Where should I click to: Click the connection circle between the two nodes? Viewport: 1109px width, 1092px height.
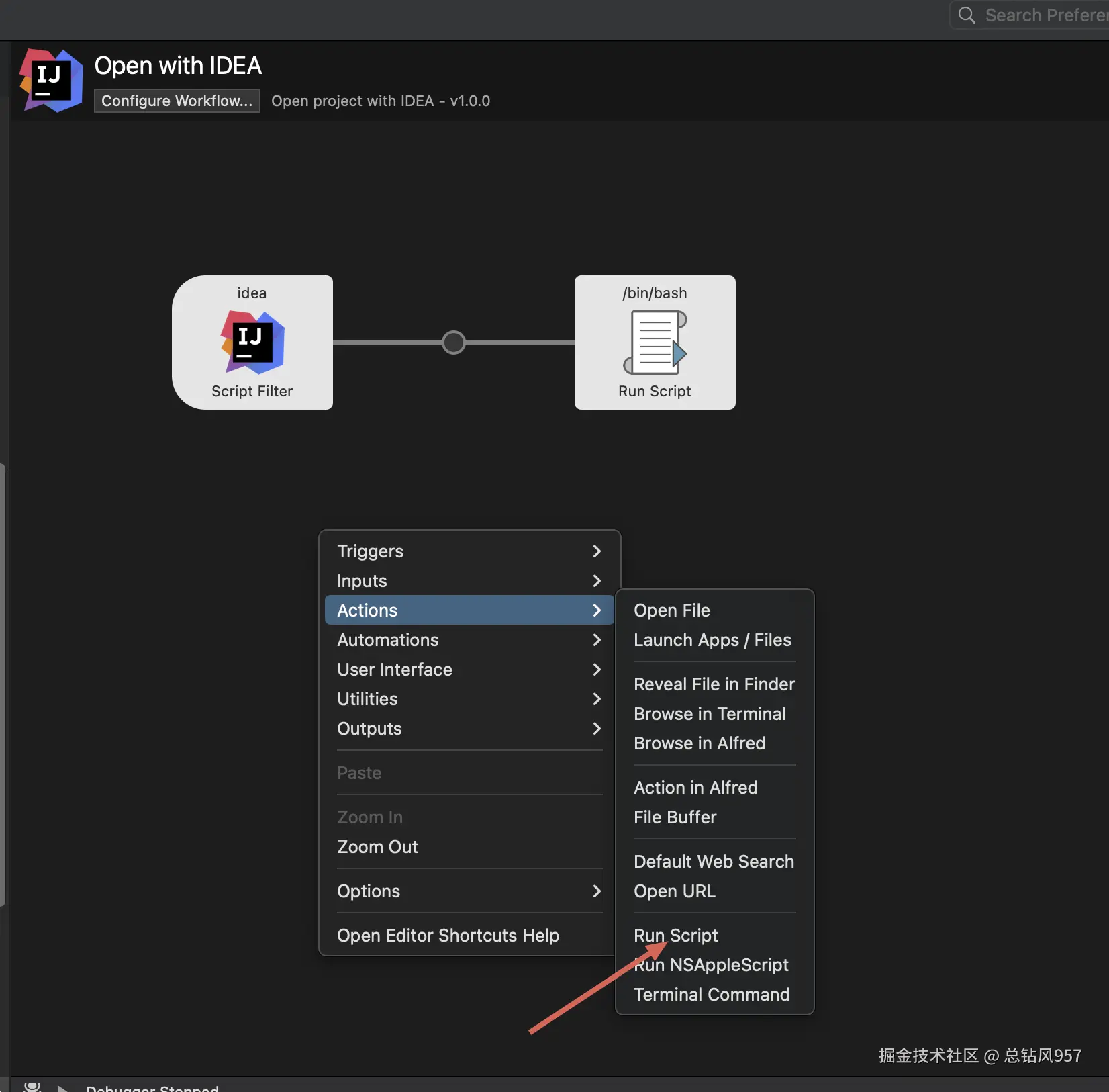(454, 343)
